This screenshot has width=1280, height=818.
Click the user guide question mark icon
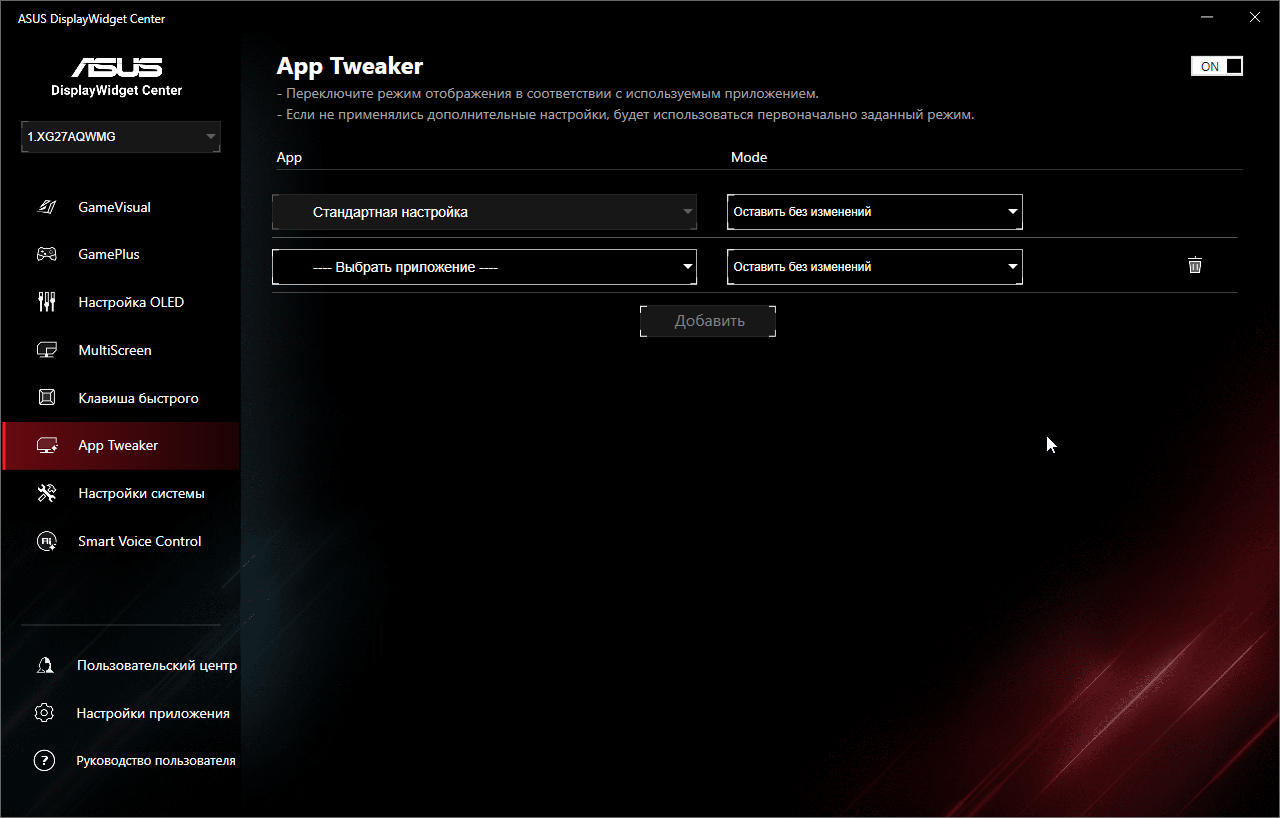click(44, 760)
